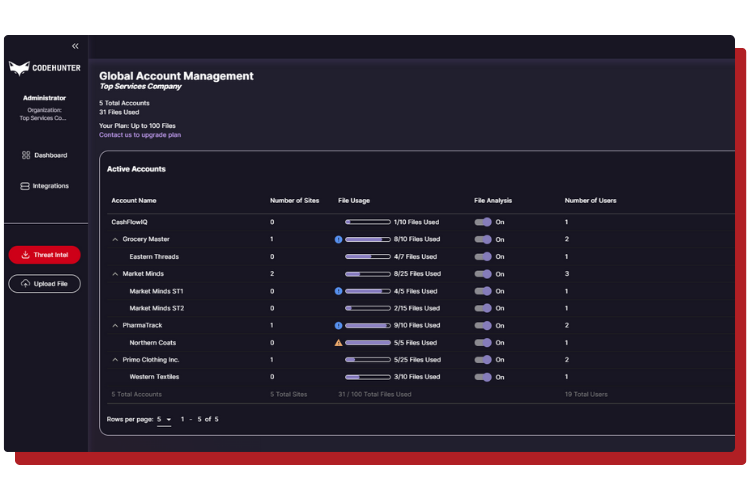Click the blue info icon on Grocery Master
Image resolution: width=750 pixels, height=500 pixels.
click(338, 239)
